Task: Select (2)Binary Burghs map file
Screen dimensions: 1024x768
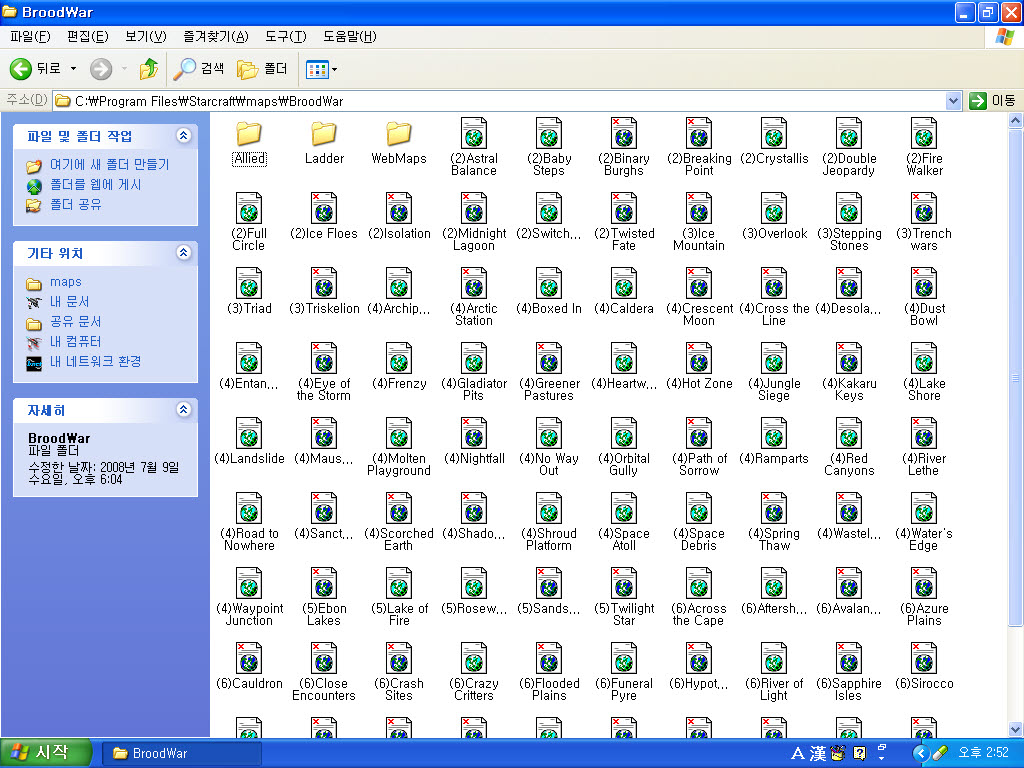Action: pos(624,148)
